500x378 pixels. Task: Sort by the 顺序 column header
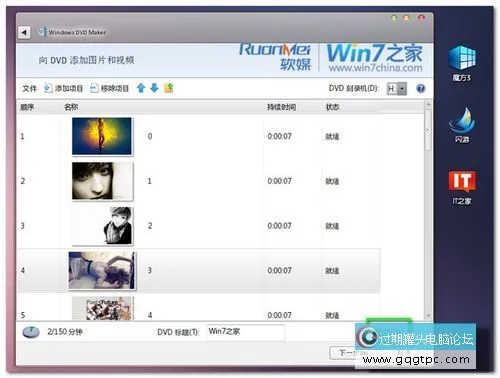[27, 107]
